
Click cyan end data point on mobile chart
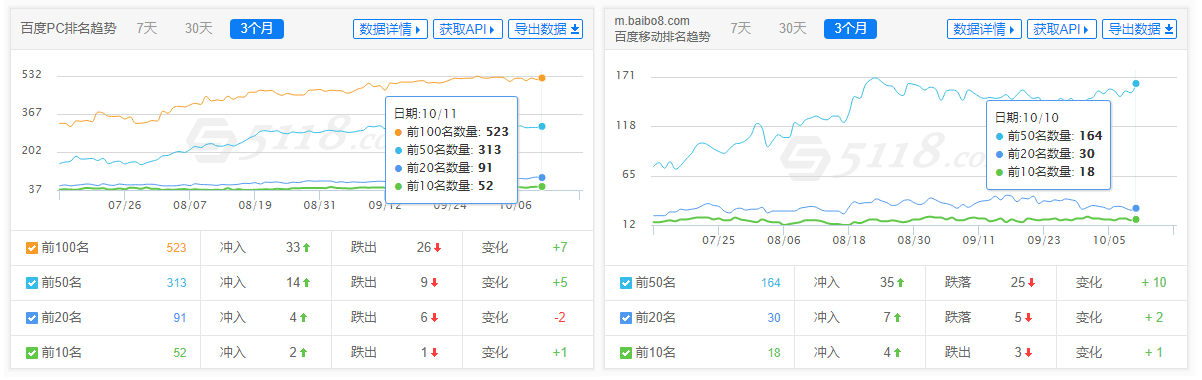[1136, 84]
